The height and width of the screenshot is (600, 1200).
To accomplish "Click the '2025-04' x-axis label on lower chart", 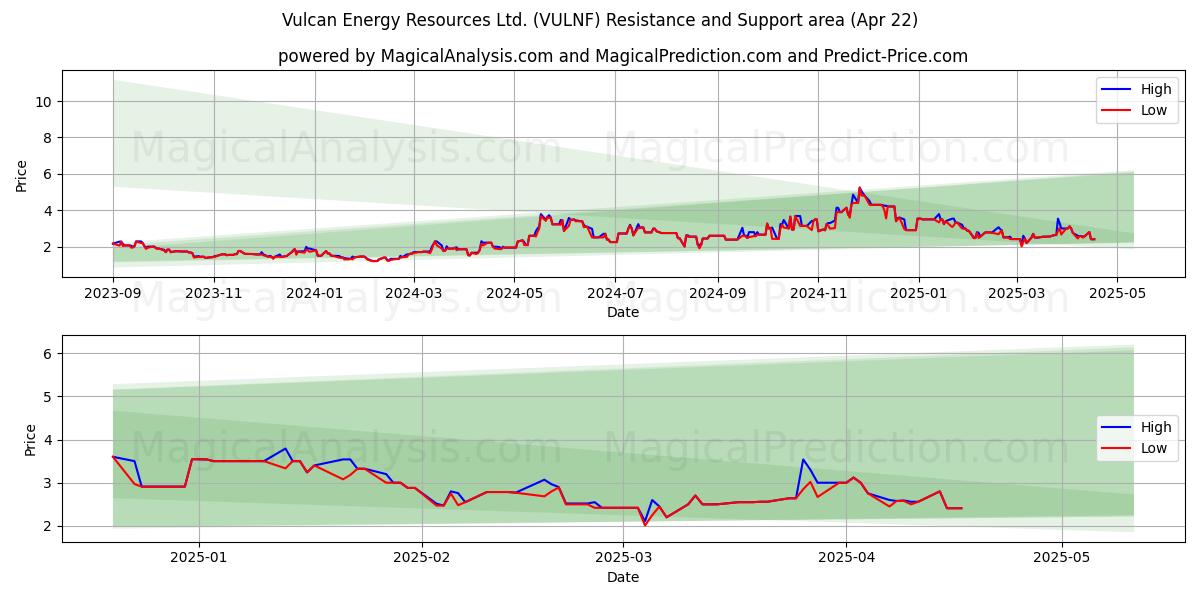I will click(x=846, y=559).
